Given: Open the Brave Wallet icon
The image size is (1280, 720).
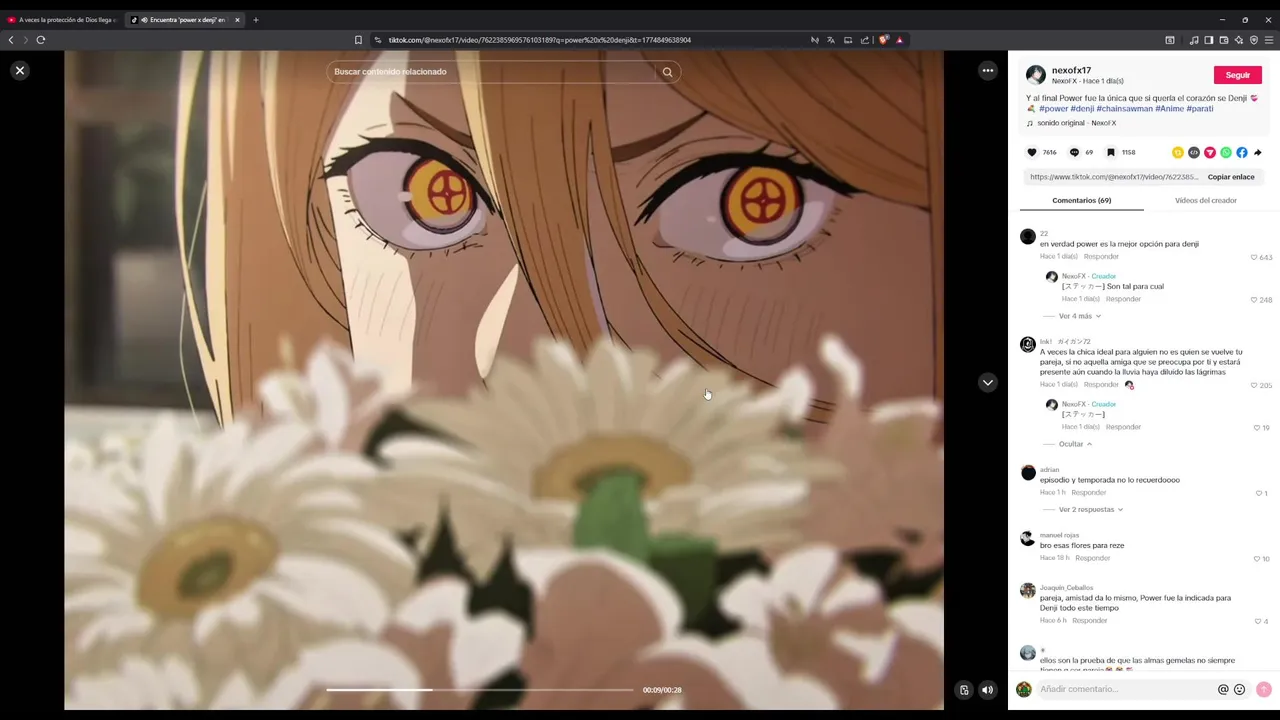Looking at the screenshot, I should pos(1224,40).
